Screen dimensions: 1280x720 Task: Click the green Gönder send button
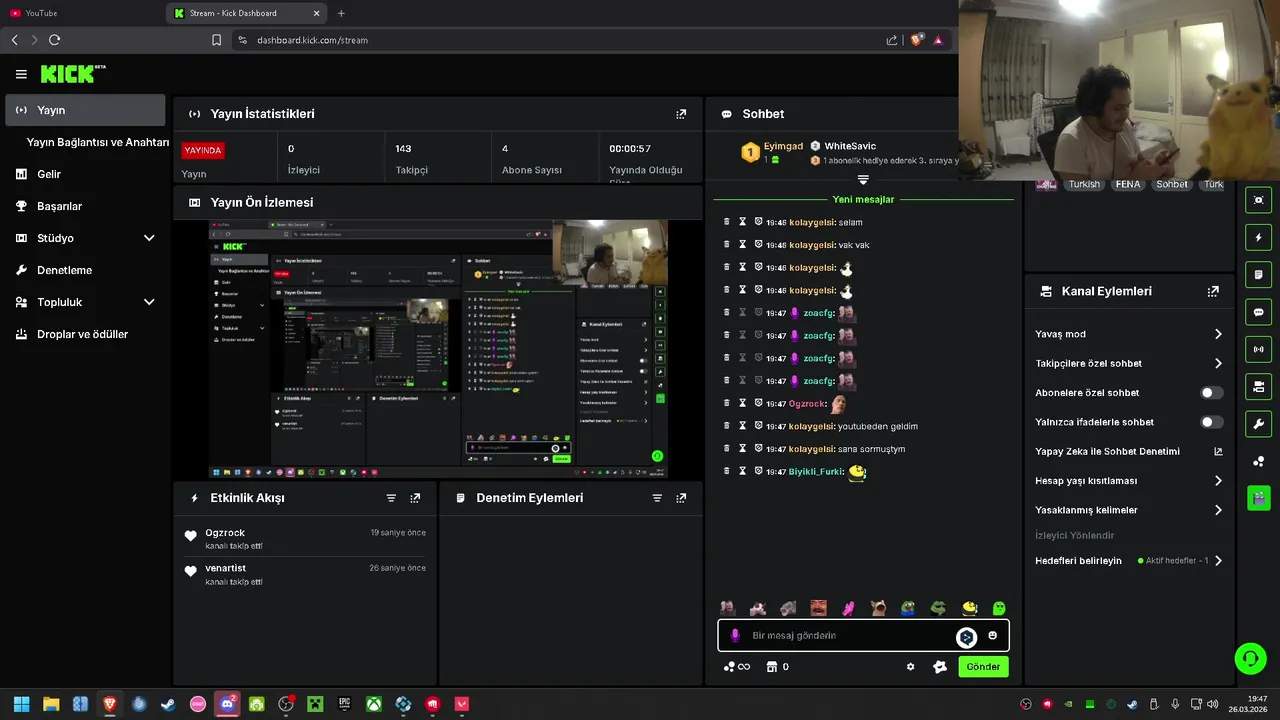983,667
